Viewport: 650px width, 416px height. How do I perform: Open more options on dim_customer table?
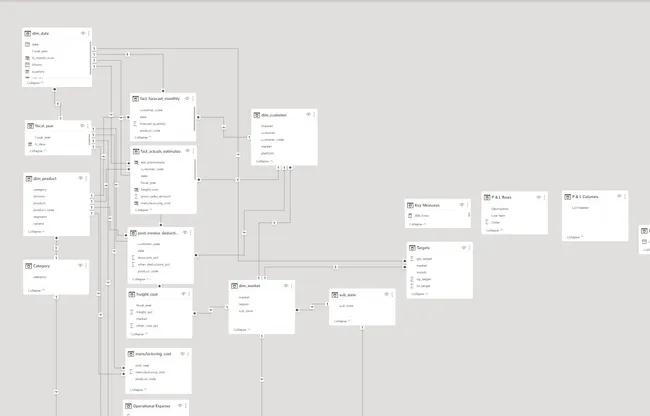(x=314, y=115)
